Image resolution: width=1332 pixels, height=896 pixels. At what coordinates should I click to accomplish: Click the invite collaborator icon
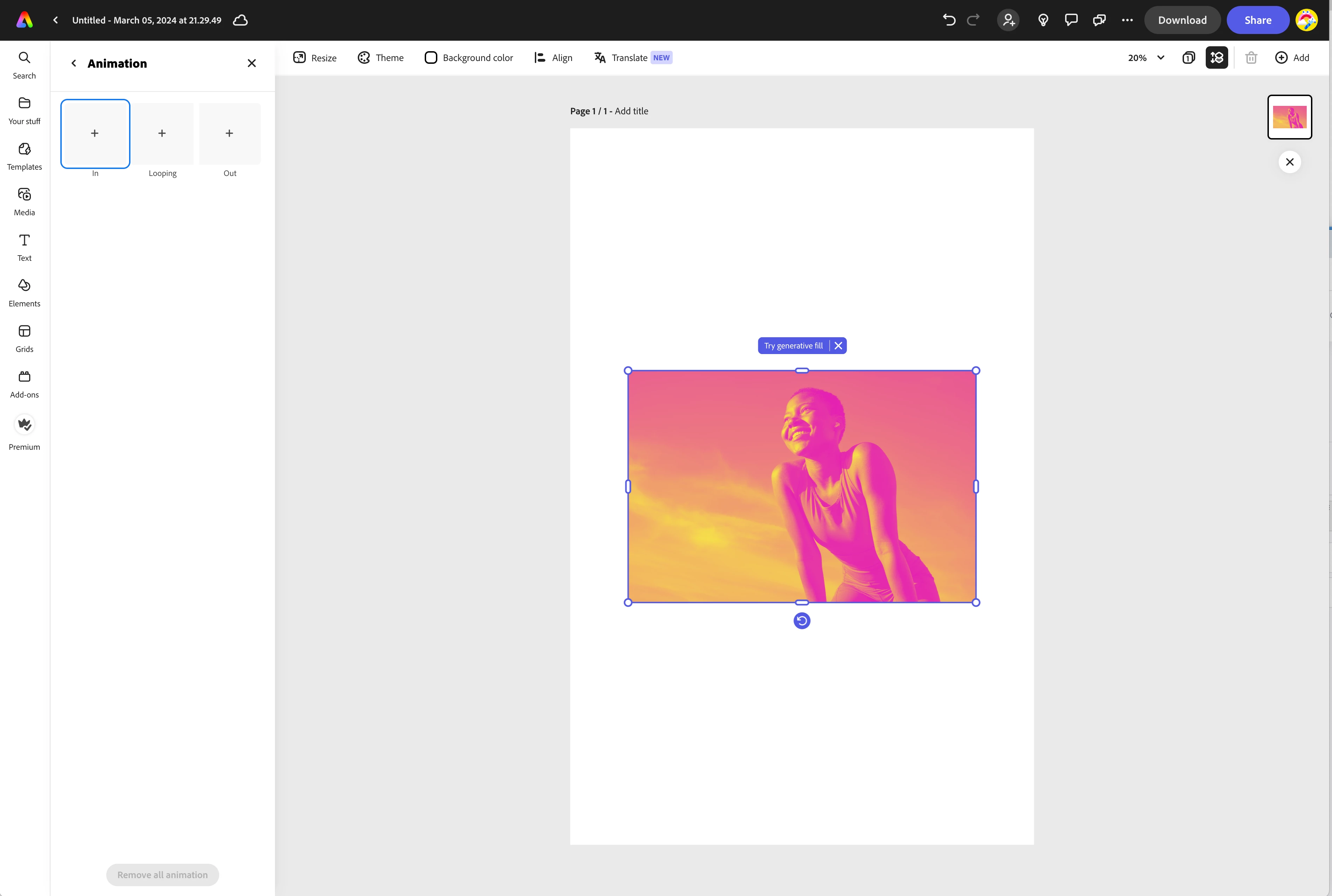coord(1008,20)
